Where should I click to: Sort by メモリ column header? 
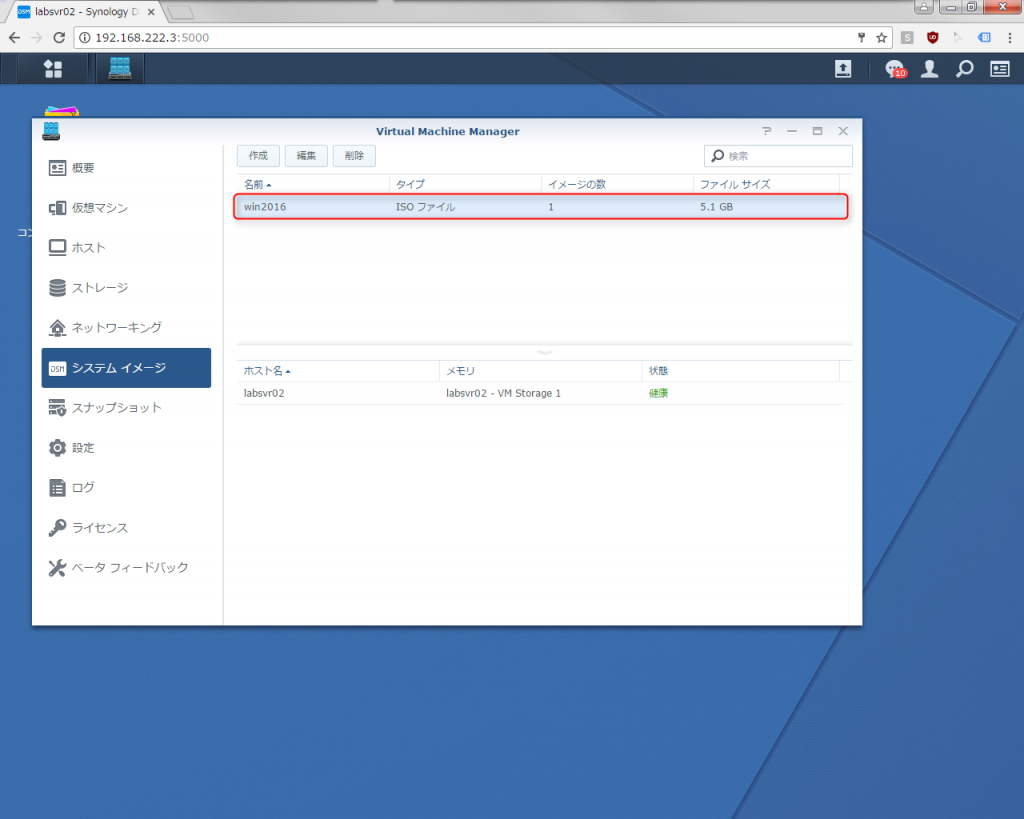[541, 371]
